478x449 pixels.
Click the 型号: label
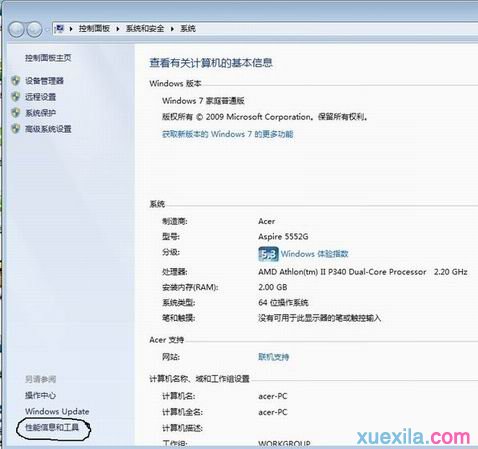pos(171,237)
